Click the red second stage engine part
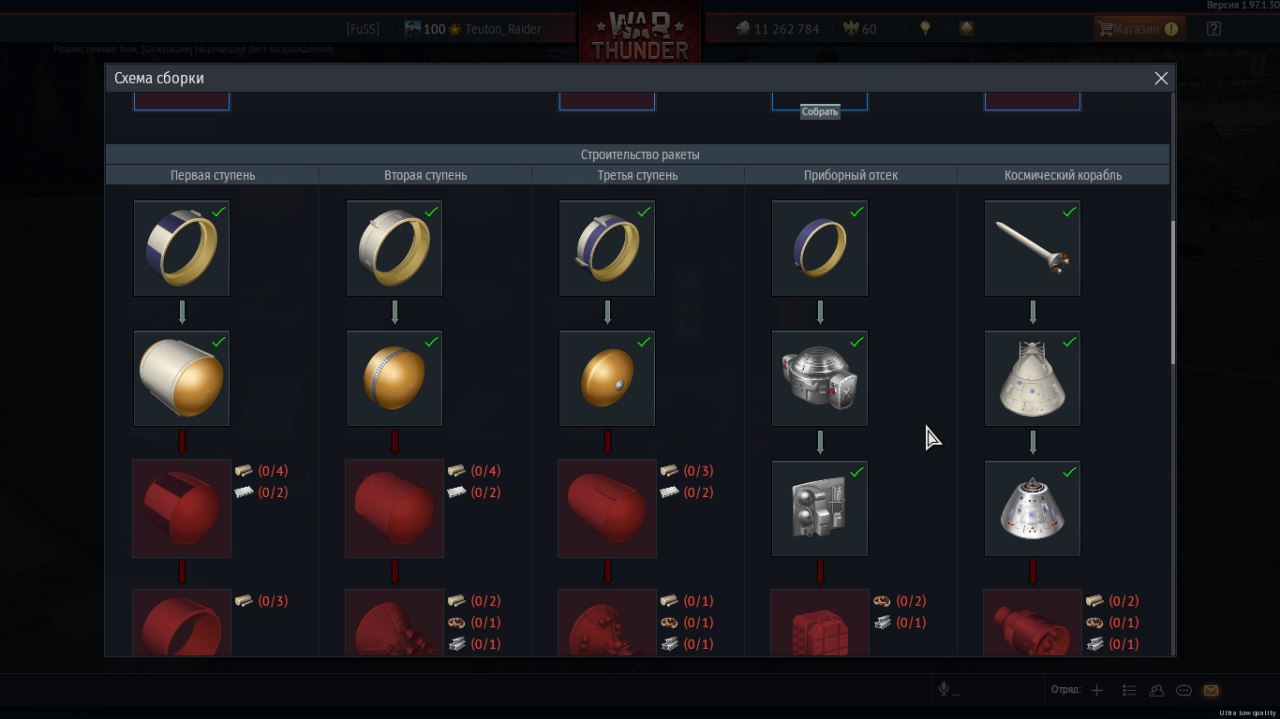The width and height of the screenshot is (1280, 719). pyautogui.click(x=395, y=622)
